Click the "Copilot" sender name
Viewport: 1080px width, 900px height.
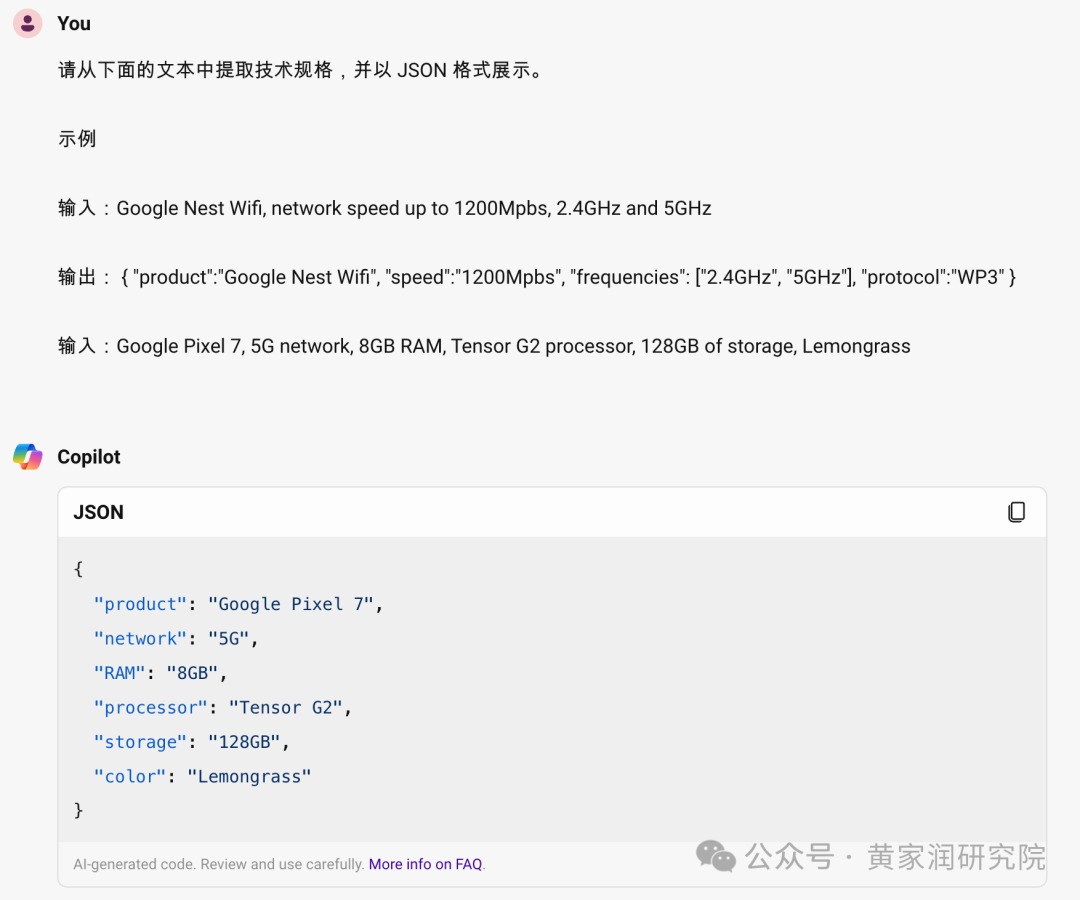point(89,457)
